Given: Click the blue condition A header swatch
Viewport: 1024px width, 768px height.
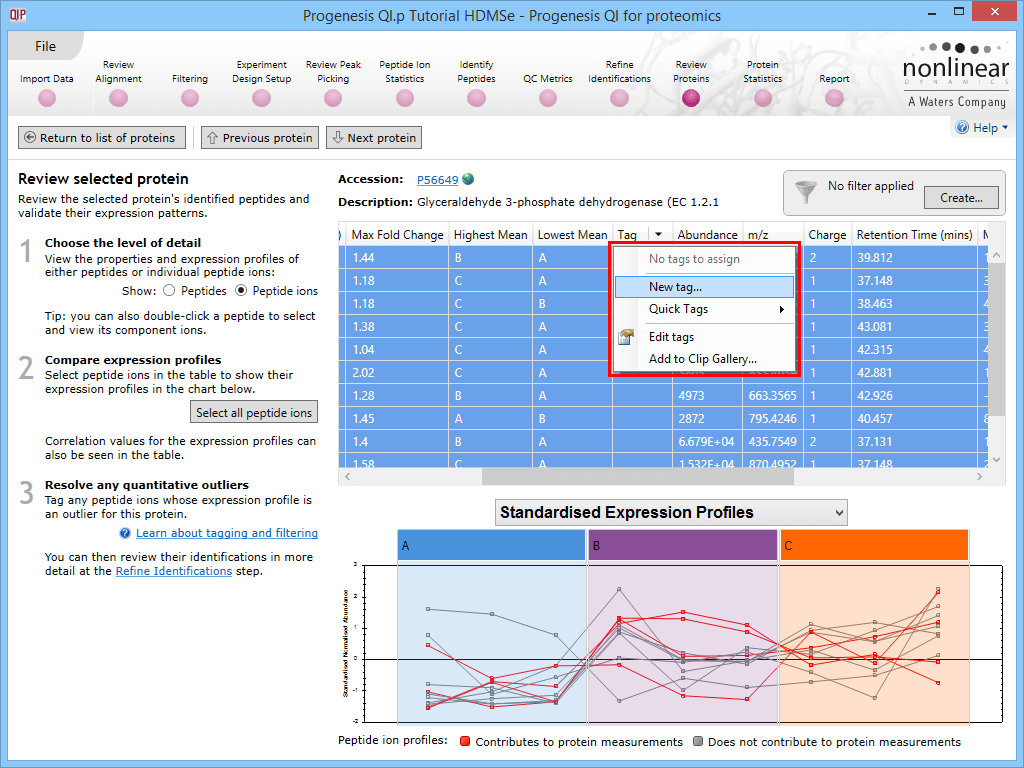Looking at the screenshot, I should click(491, 545).
